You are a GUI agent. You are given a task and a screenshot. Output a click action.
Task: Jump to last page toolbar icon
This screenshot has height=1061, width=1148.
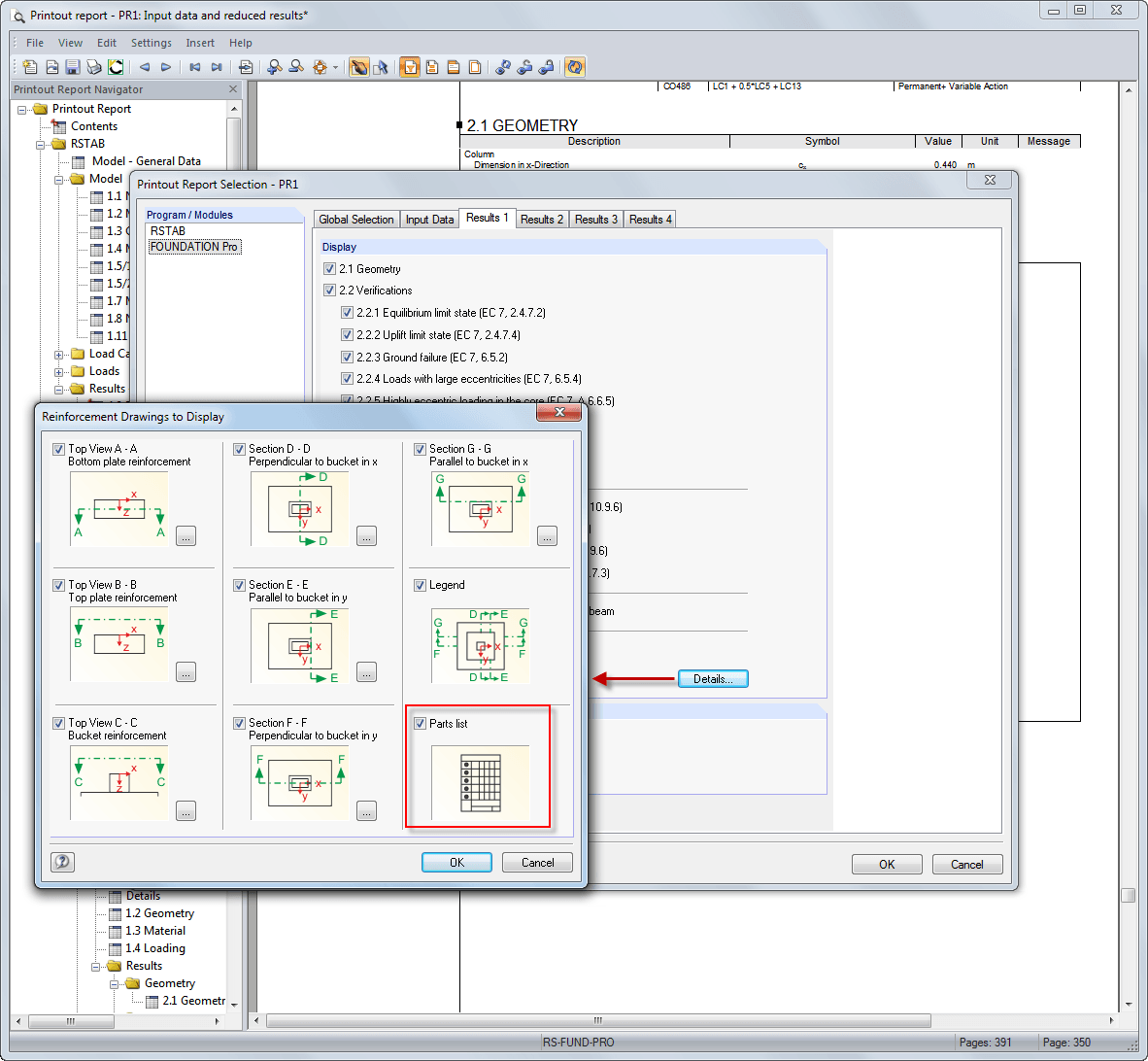217,67
